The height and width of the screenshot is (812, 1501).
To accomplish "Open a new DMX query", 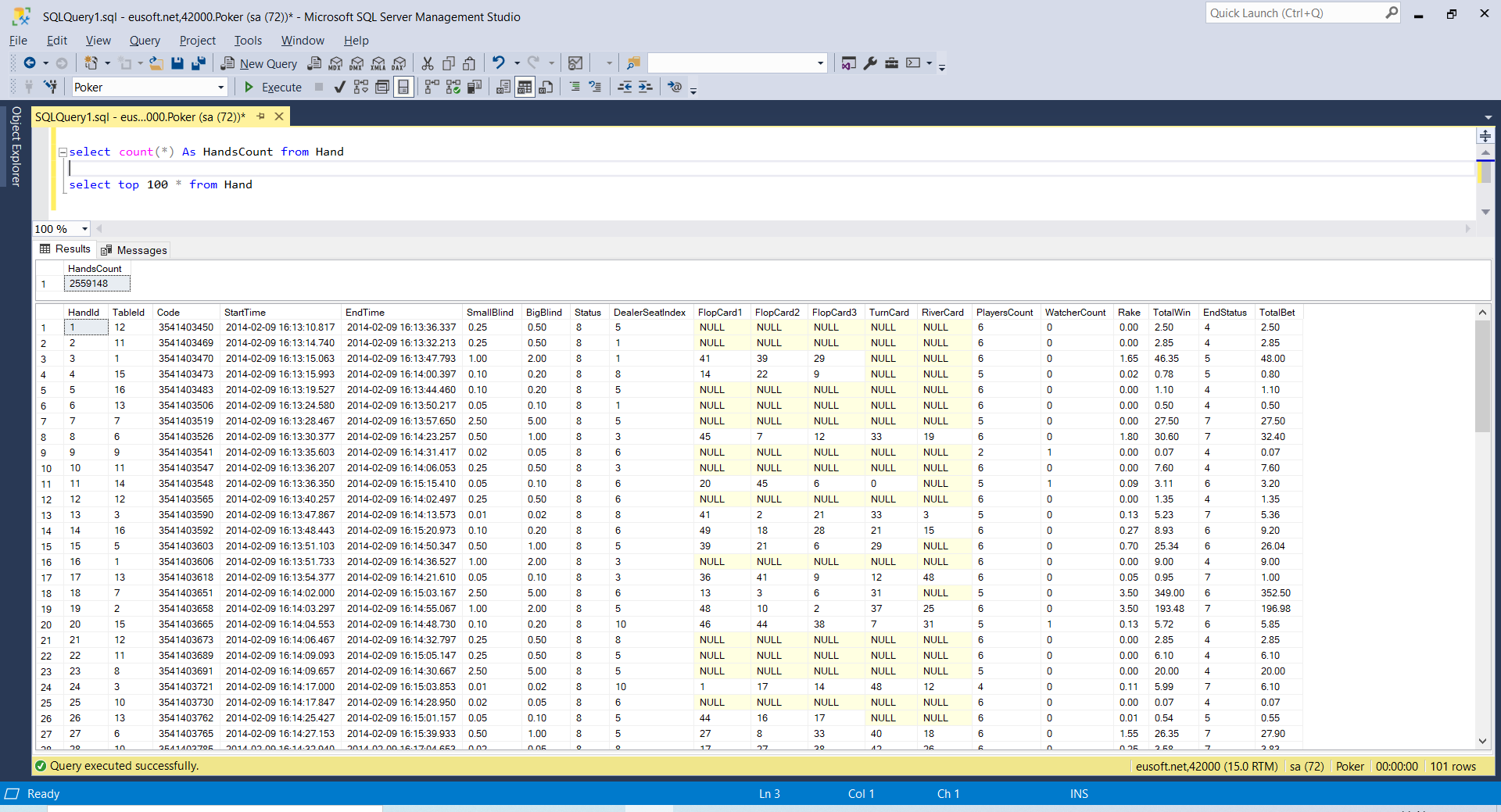I will point(356,63).
